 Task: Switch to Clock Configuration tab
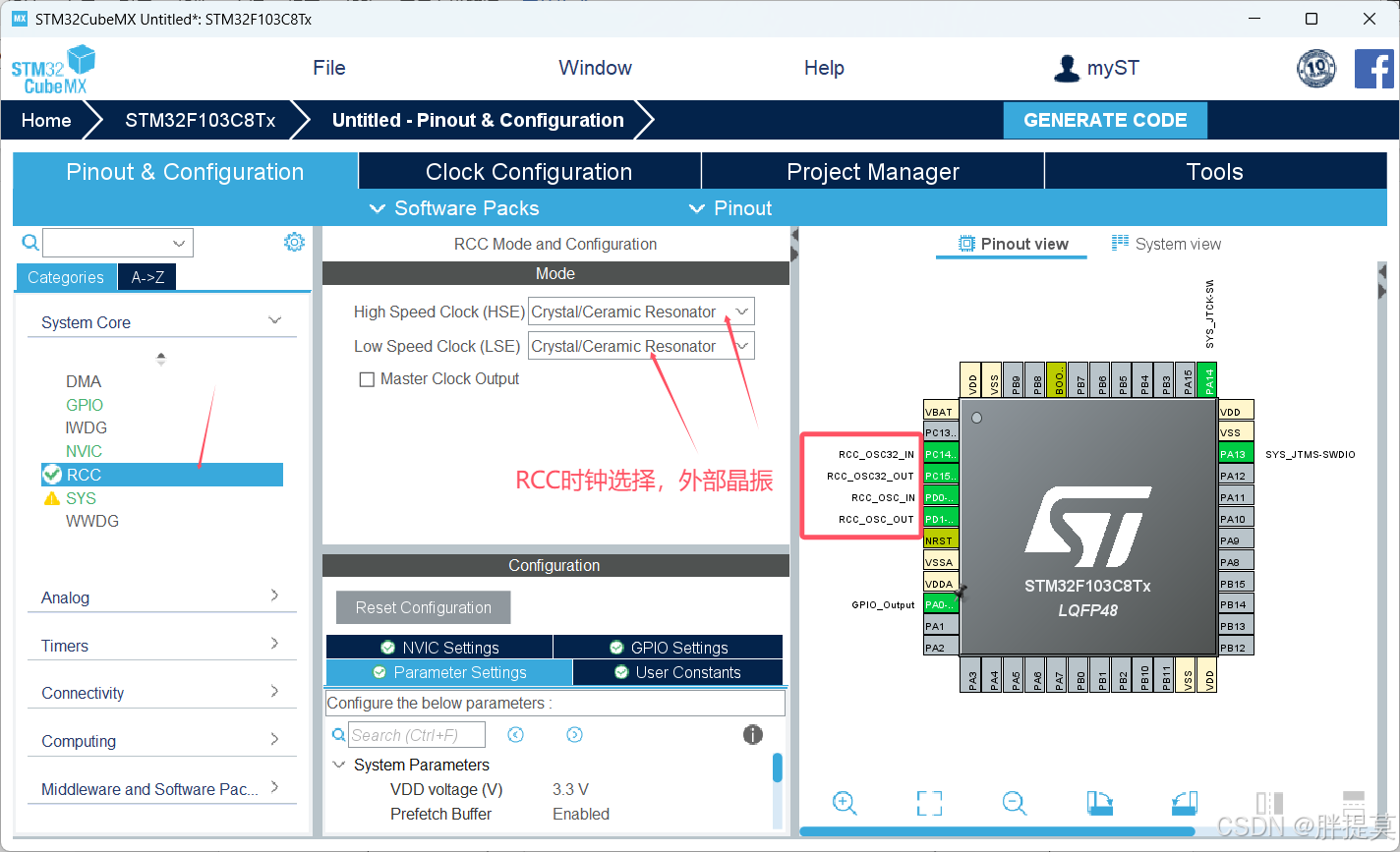[x=529, y=172]
